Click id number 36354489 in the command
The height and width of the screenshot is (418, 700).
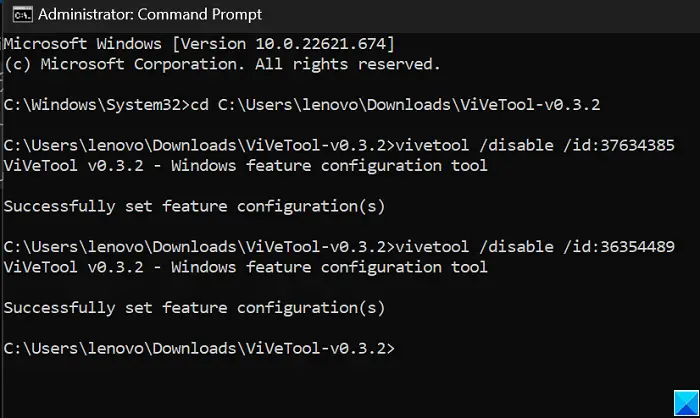pos(637,247)
